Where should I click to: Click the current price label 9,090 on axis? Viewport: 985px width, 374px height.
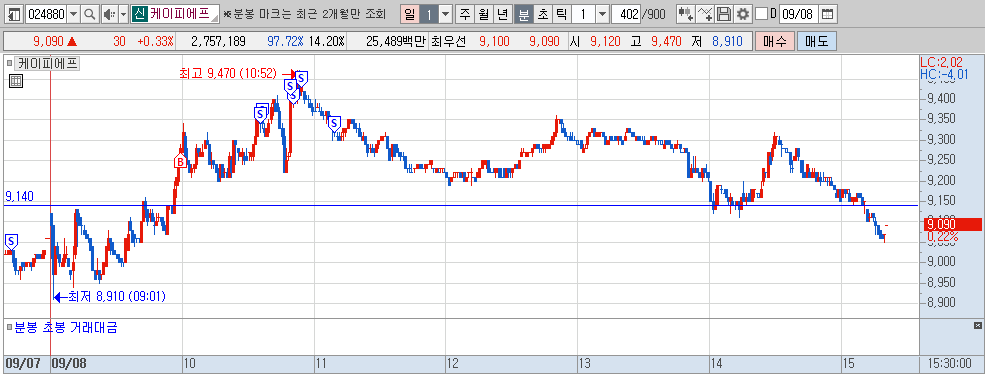(x=952, y=224)
